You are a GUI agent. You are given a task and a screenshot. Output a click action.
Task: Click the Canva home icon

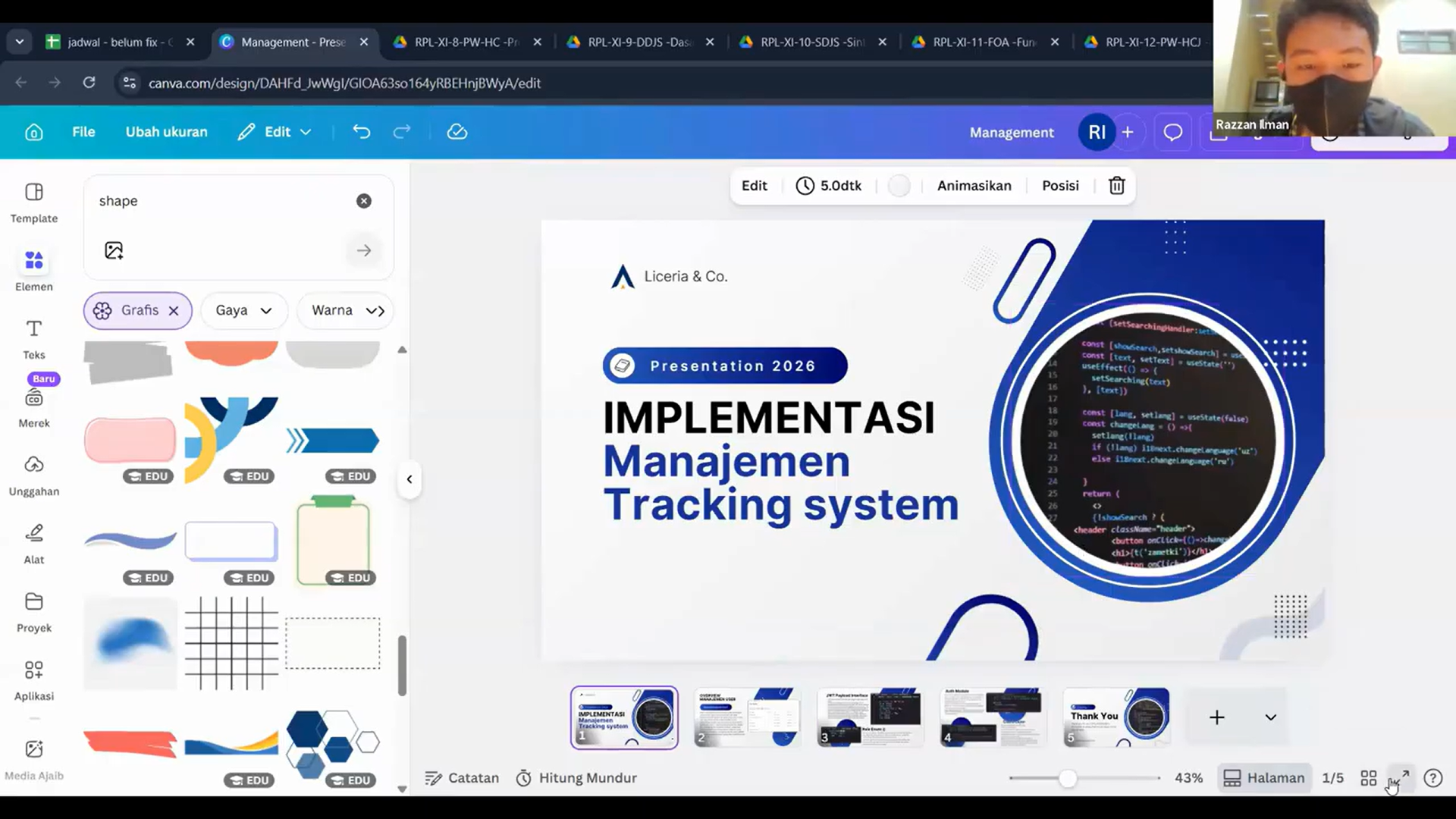pos(33,132)
